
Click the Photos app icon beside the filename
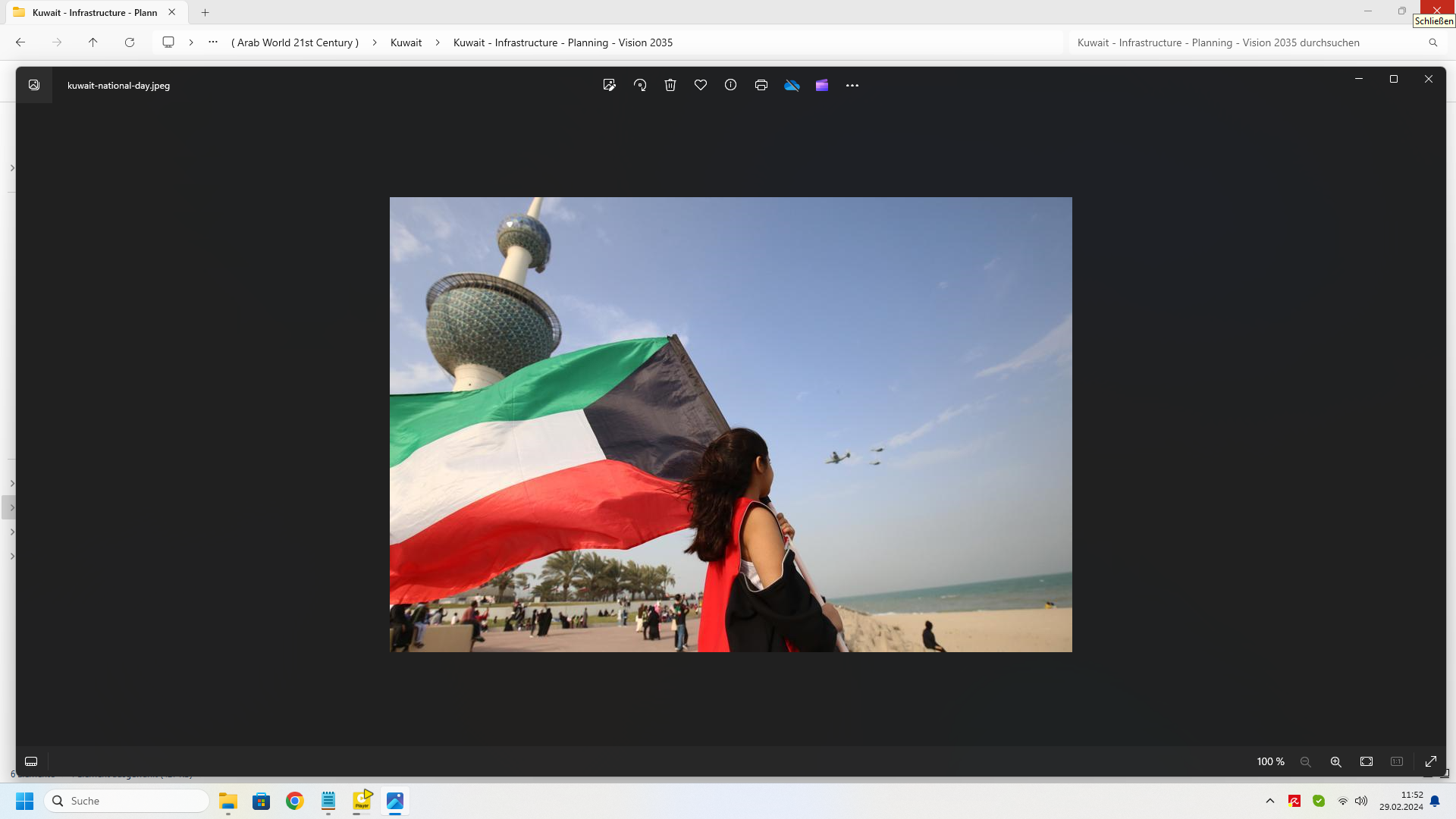point(34,85)
